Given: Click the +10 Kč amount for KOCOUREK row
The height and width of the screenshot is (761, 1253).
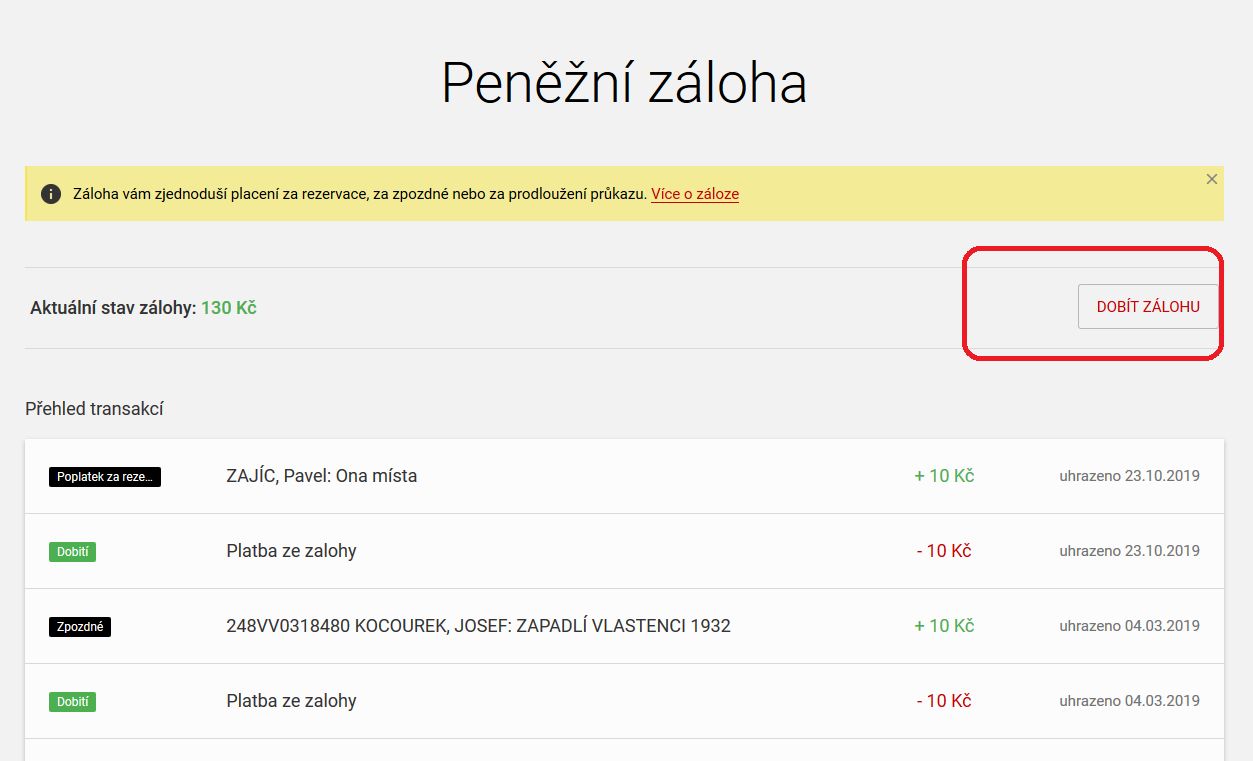Looking at the screenshot, I should [944, 626].
